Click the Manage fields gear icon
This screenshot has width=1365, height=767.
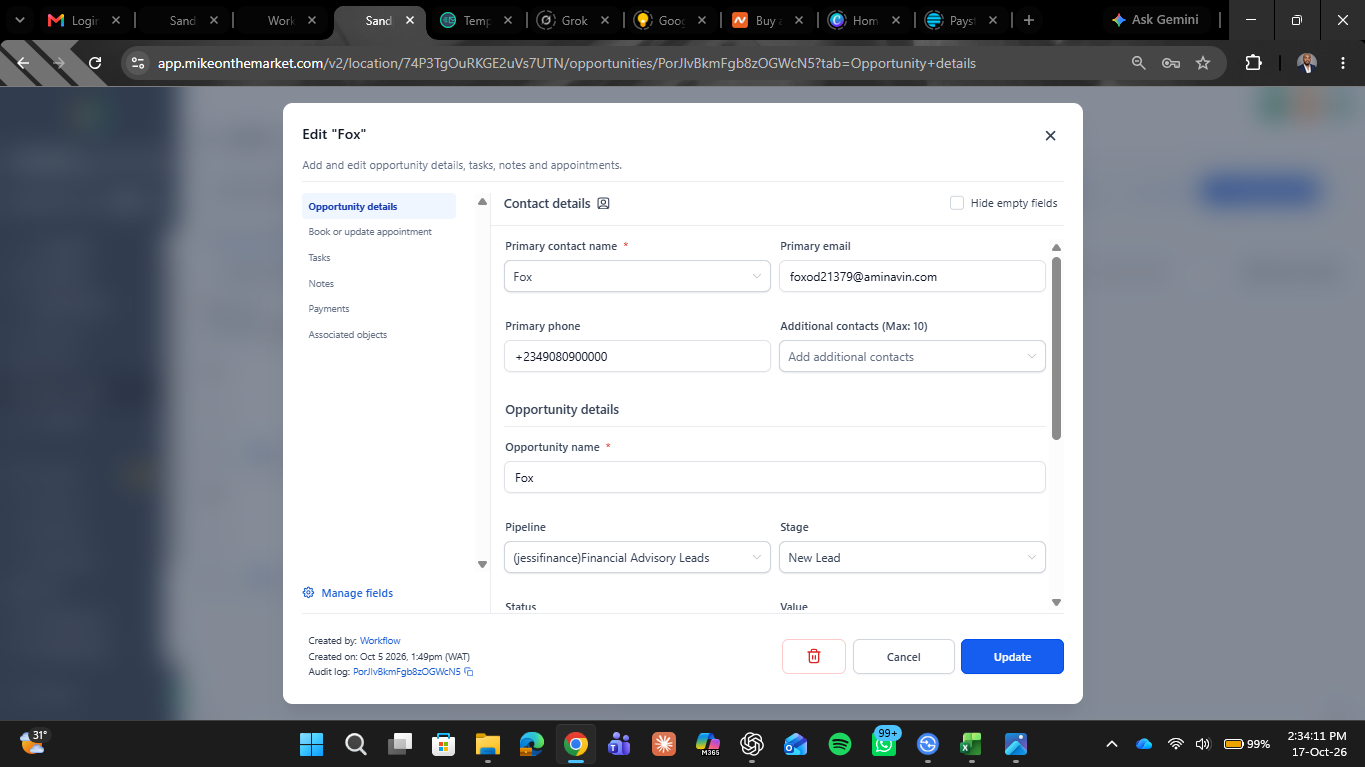tap(308, 593)
